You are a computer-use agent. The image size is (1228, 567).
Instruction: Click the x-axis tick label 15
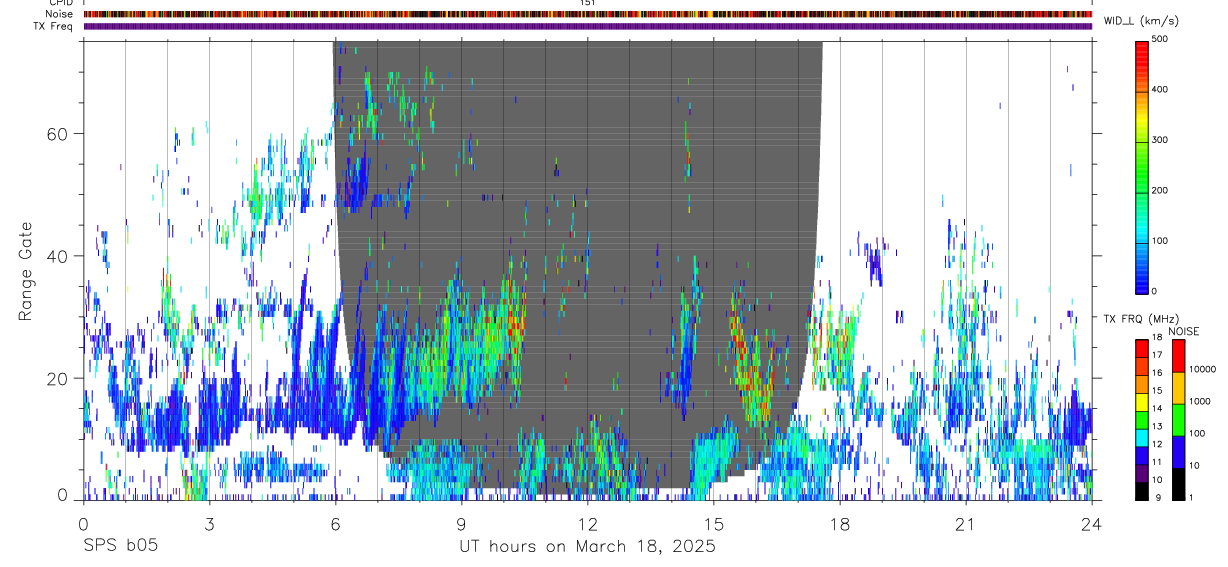pos(713,524)
